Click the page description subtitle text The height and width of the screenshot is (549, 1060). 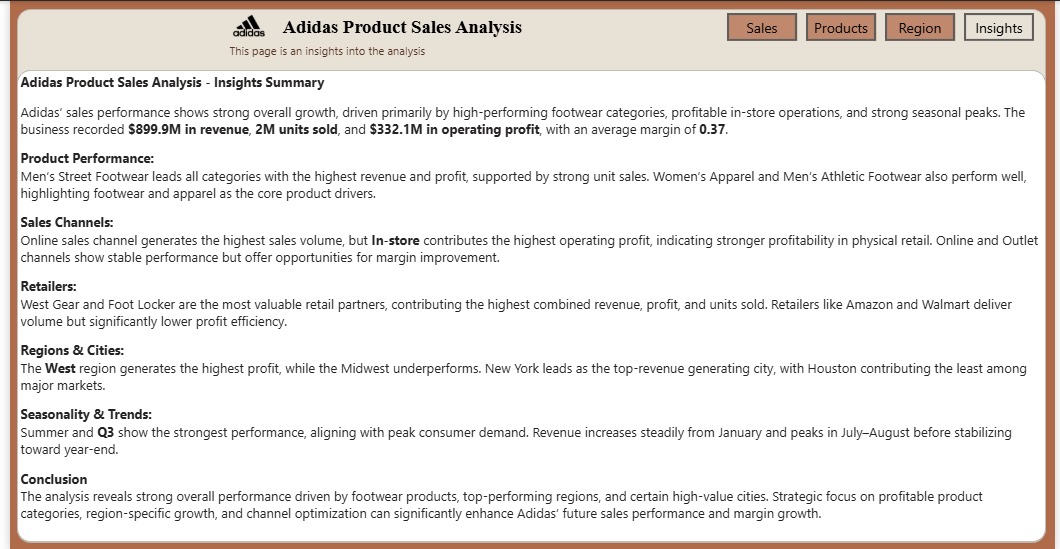327,51
